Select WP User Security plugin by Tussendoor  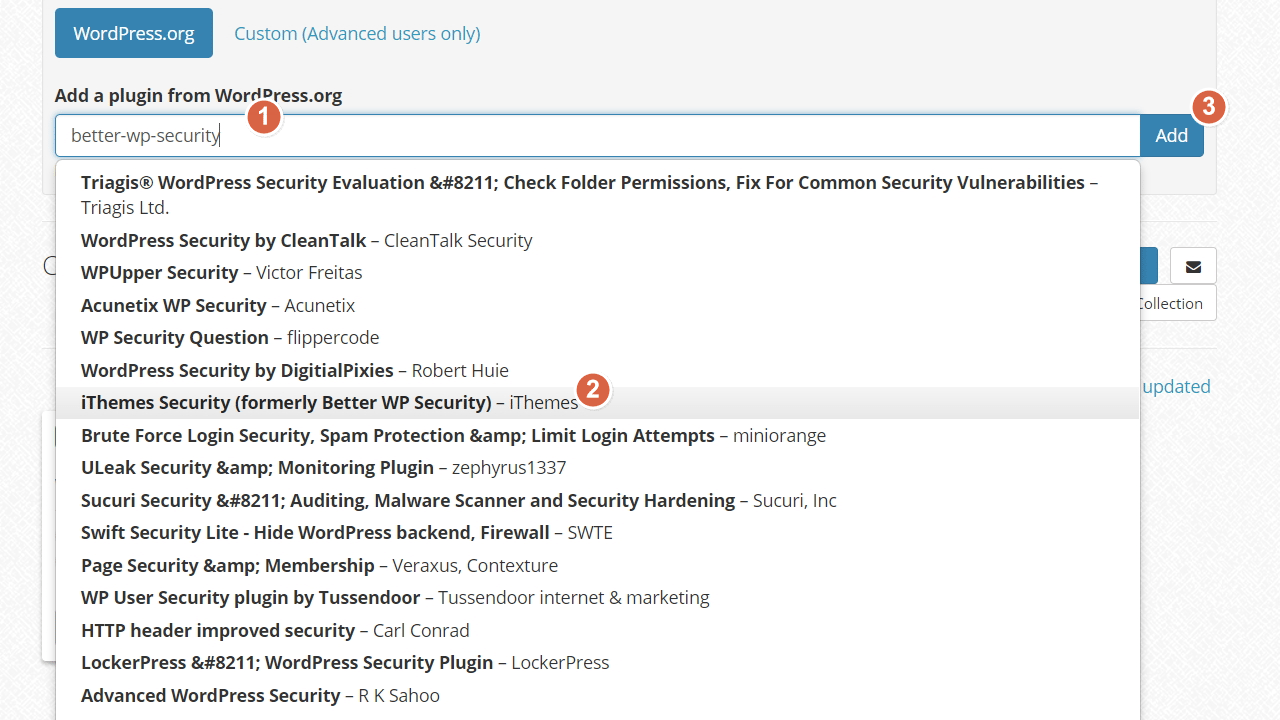(598, 598)
